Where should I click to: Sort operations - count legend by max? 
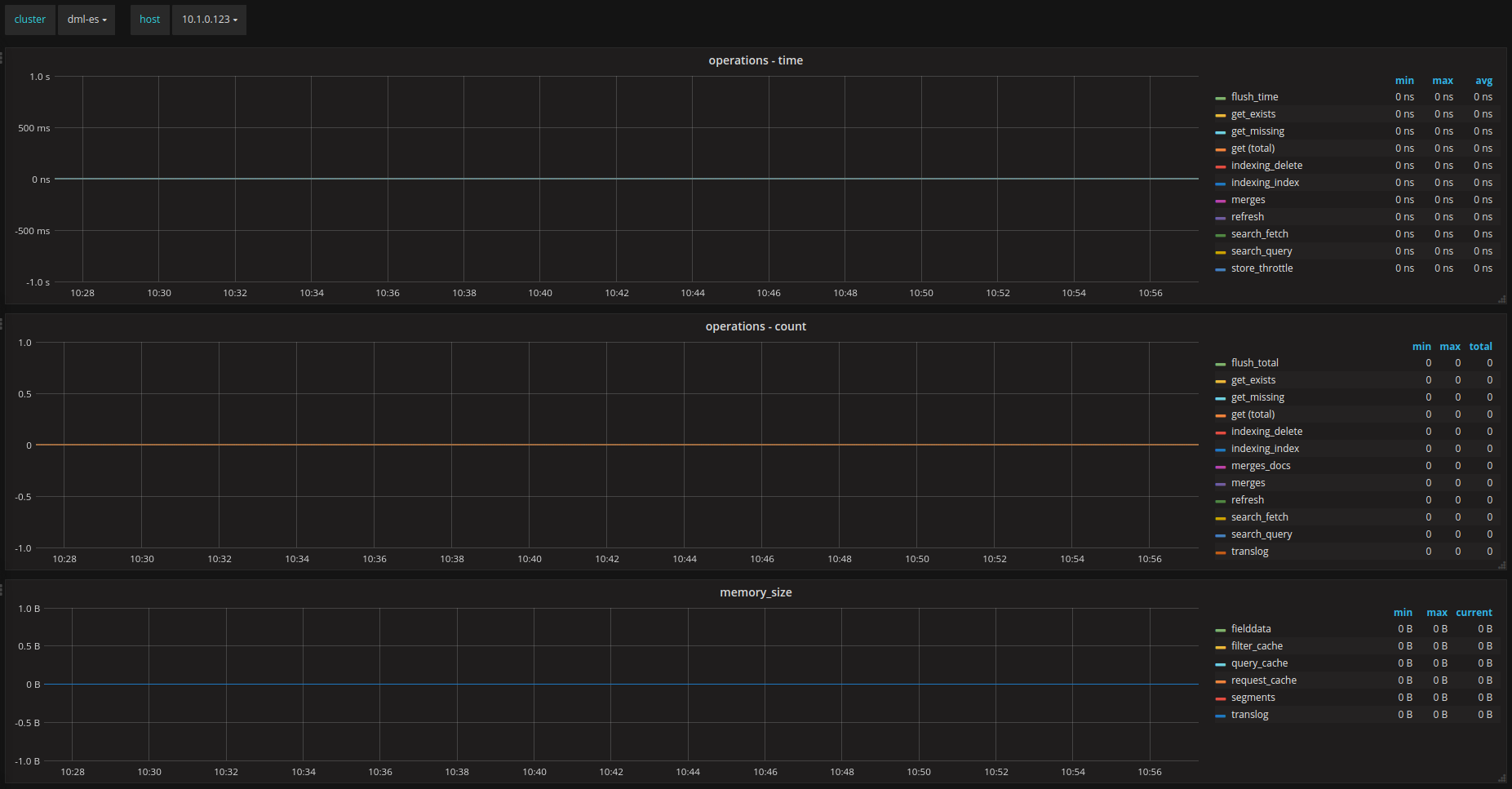[x=1450, y=347]
